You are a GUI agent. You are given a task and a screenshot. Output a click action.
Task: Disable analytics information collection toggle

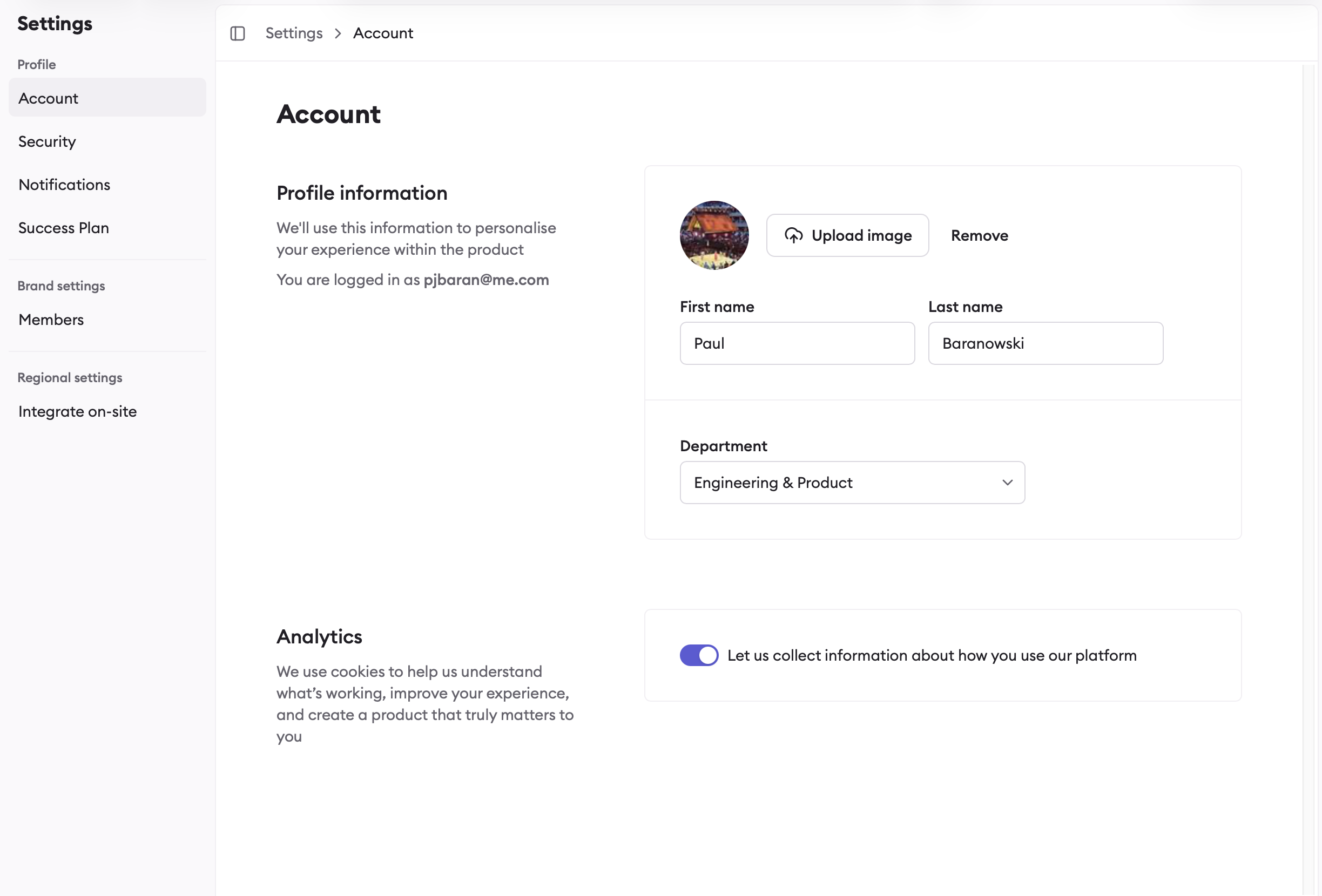699,655
